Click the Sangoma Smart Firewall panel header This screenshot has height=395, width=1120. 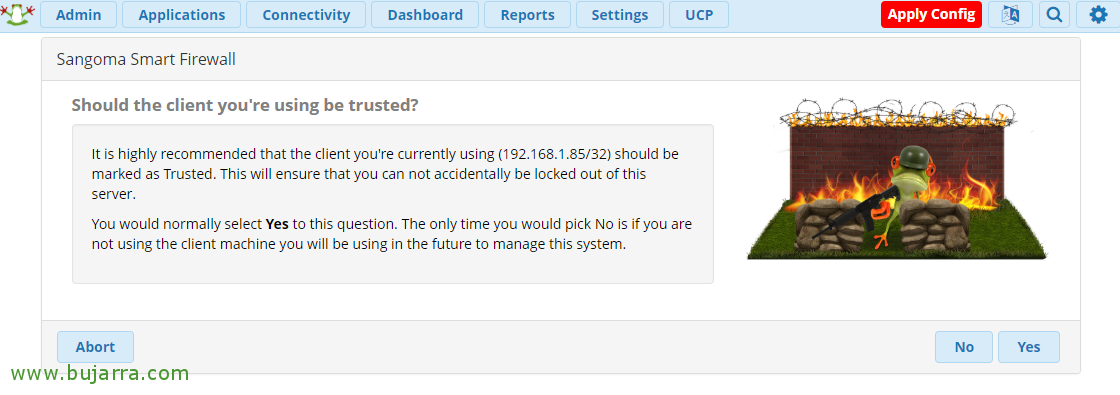pos(561,59)
